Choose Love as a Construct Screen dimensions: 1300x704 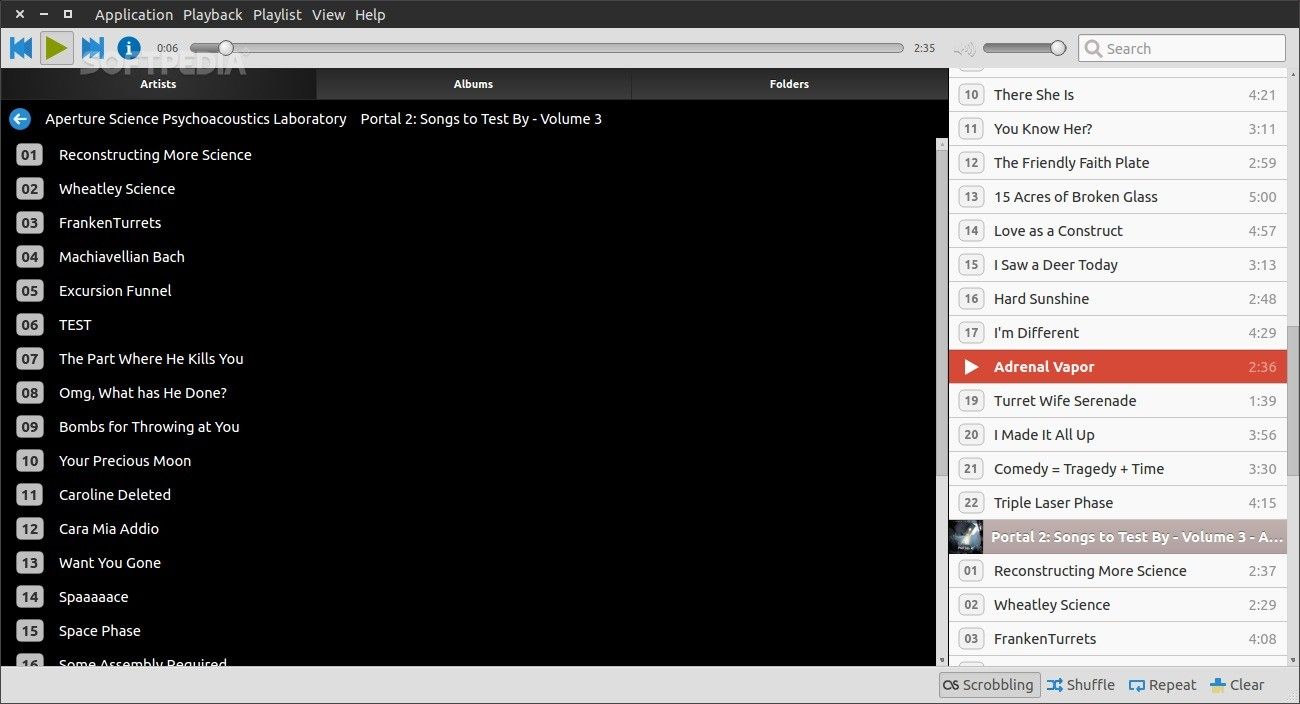pyautogui.click(x=1117, y=231)
